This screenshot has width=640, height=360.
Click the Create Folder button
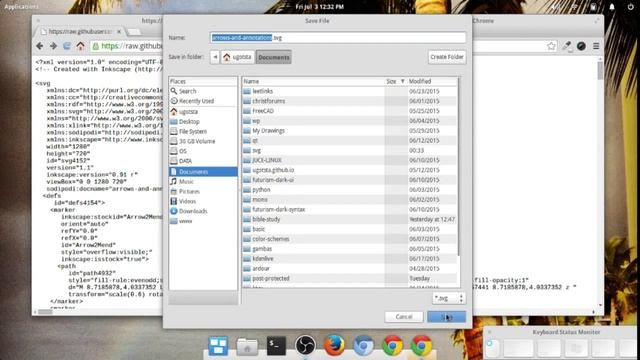(x=447, y=57)
